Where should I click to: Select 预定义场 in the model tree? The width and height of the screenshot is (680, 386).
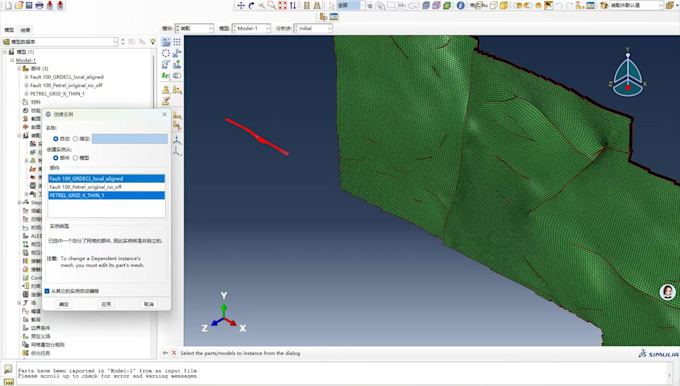(x=40, y=336)
